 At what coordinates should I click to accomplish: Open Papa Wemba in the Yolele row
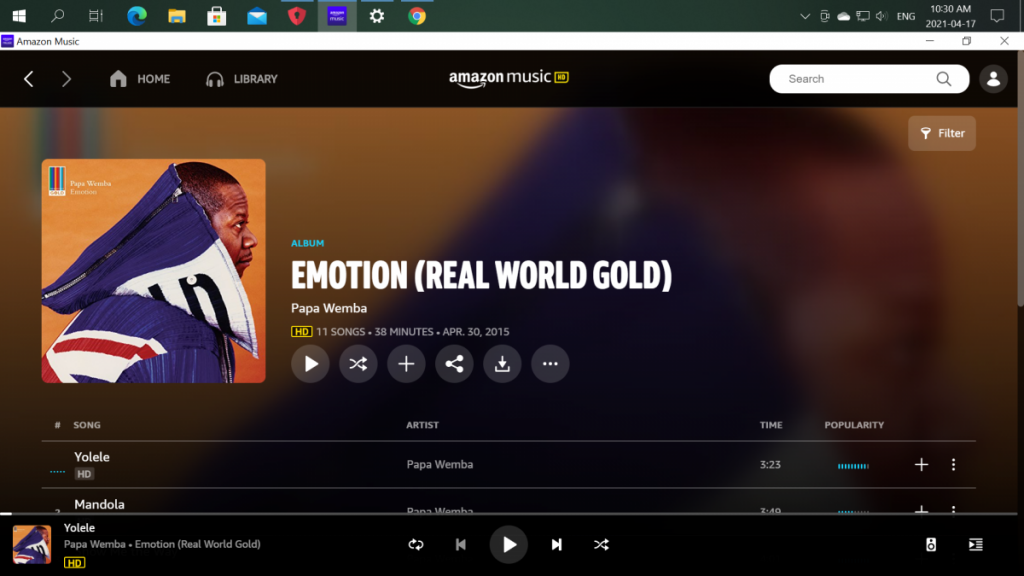pyautogui.click(x=440, y=464)
